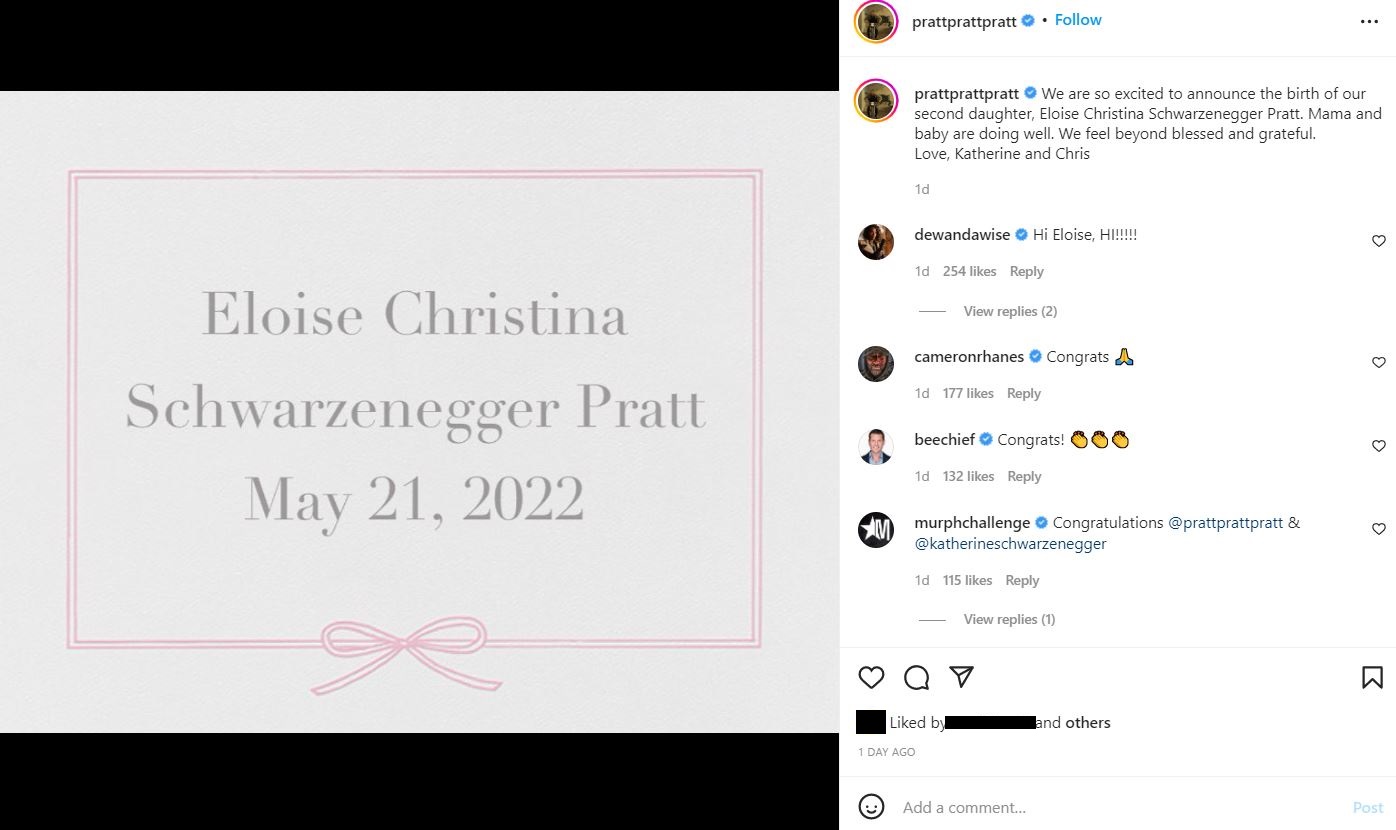The image size is (1396, 830).
Task: Like dewandawise's comment
Action: (x=1378, y=241)
